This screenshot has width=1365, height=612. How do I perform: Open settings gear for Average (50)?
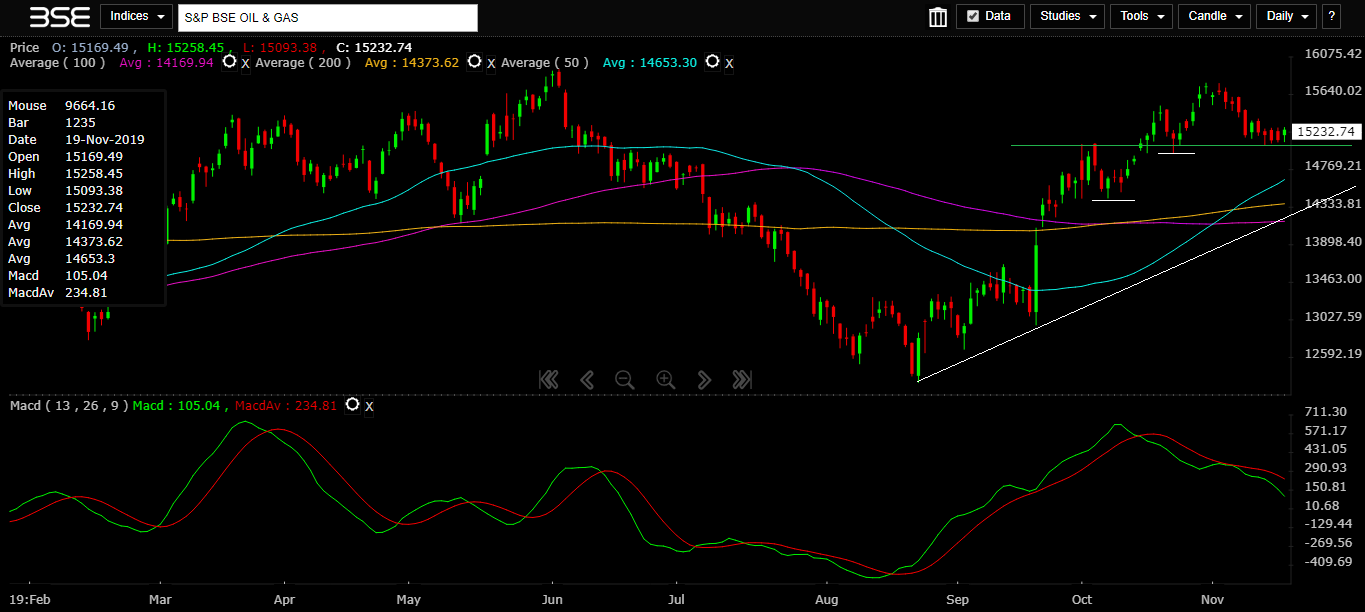coord(712,62)
